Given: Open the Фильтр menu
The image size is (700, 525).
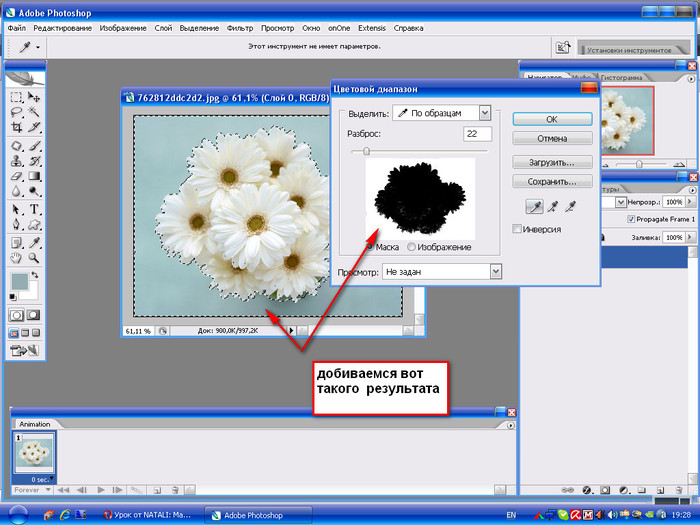Looking at the screenshot, I should tap(240, 28).
